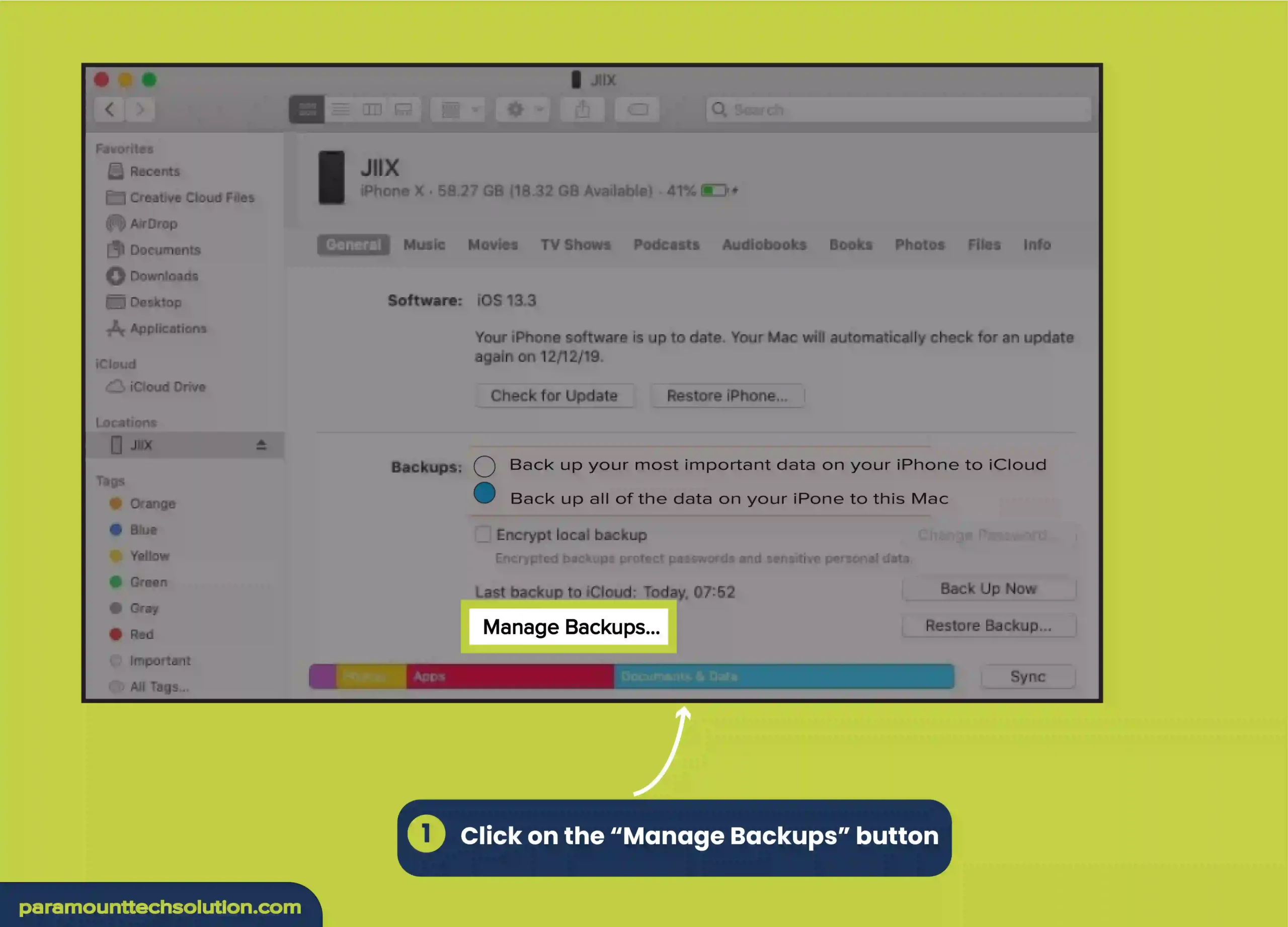
Task: Click the eject icon next to JiiX
Action: coord(263,444)
